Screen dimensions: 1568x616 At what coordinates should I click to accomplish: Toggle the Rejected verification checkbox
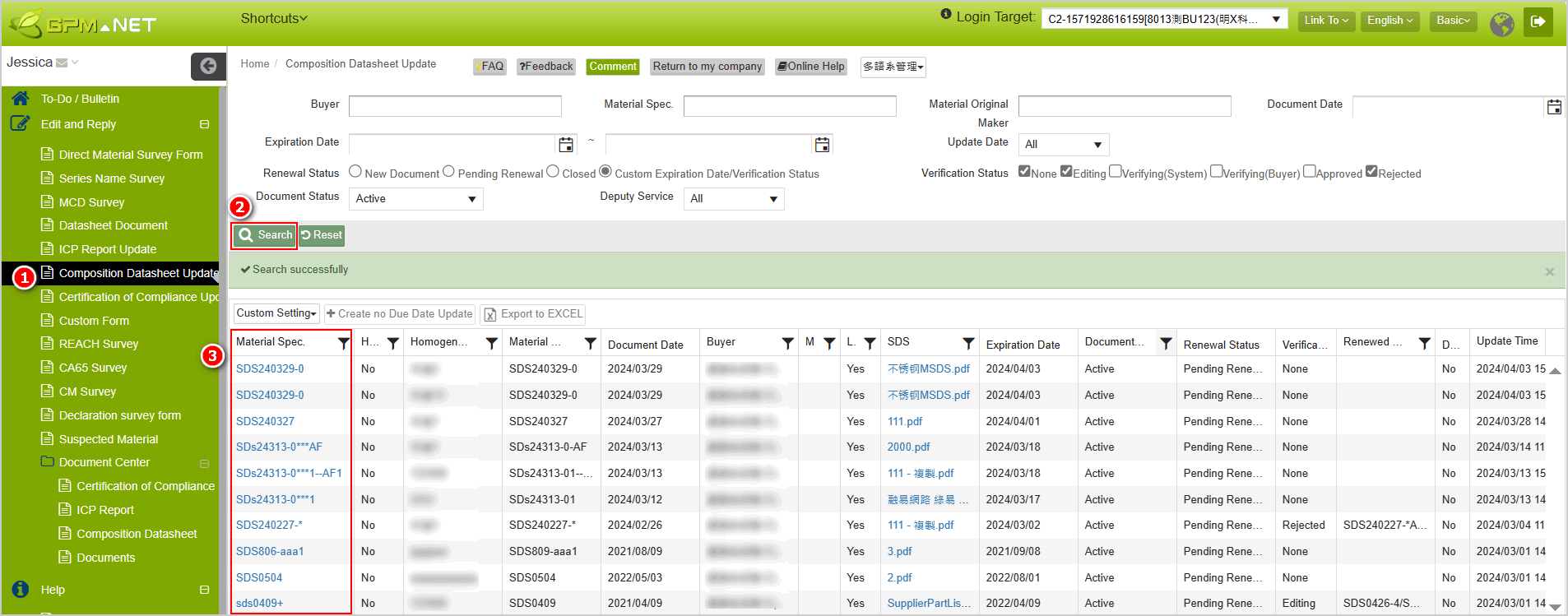tap(1371, 171)
